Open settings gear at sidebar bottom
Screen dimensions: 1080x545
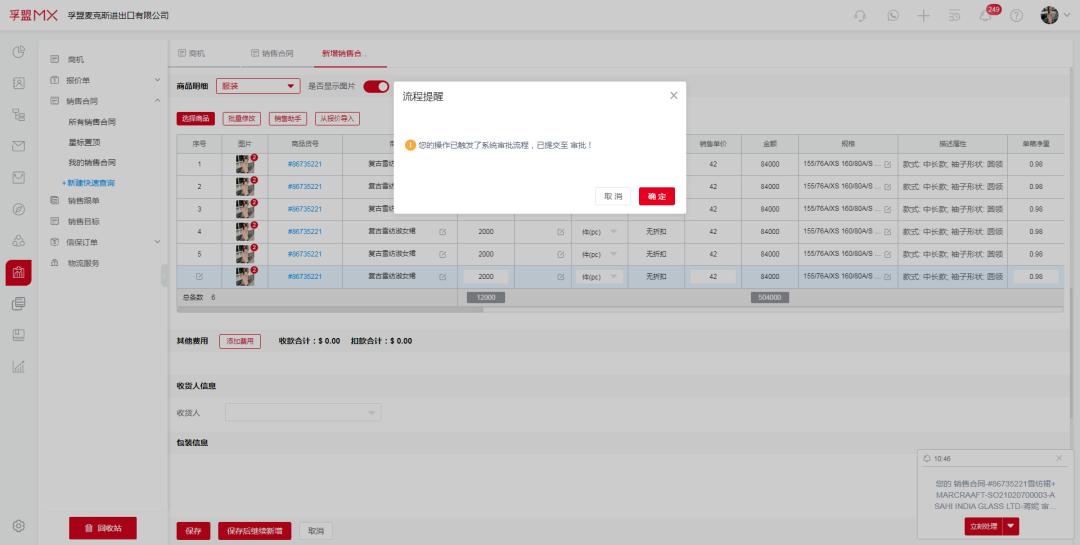(x=18, y=526)
